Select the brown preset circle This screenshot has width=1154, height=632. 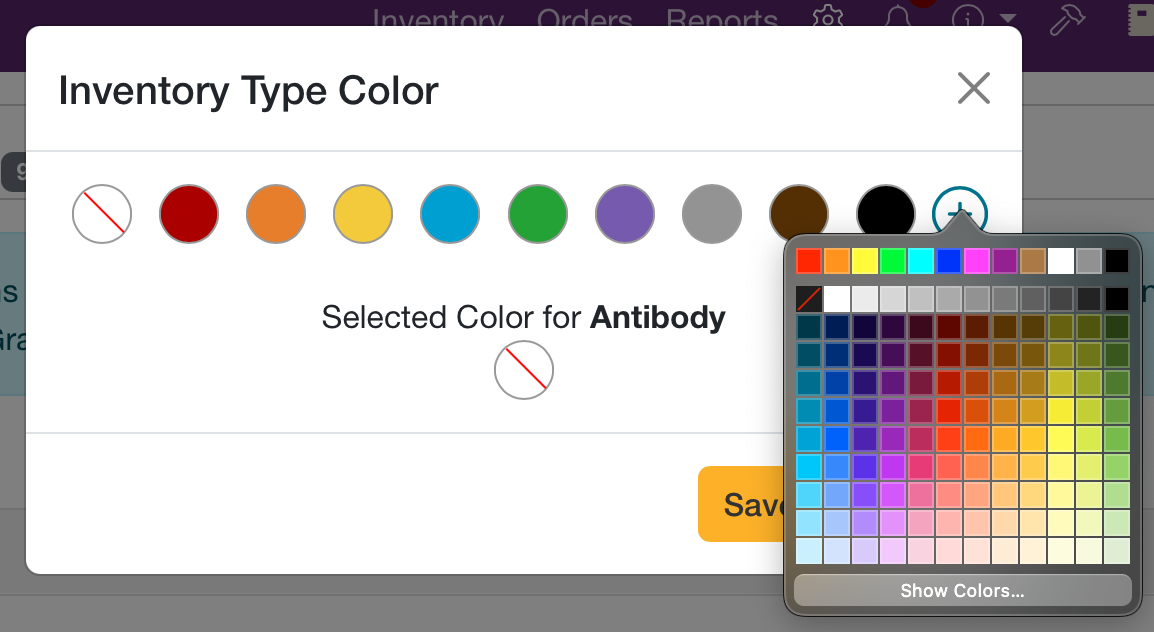[798, 213]
